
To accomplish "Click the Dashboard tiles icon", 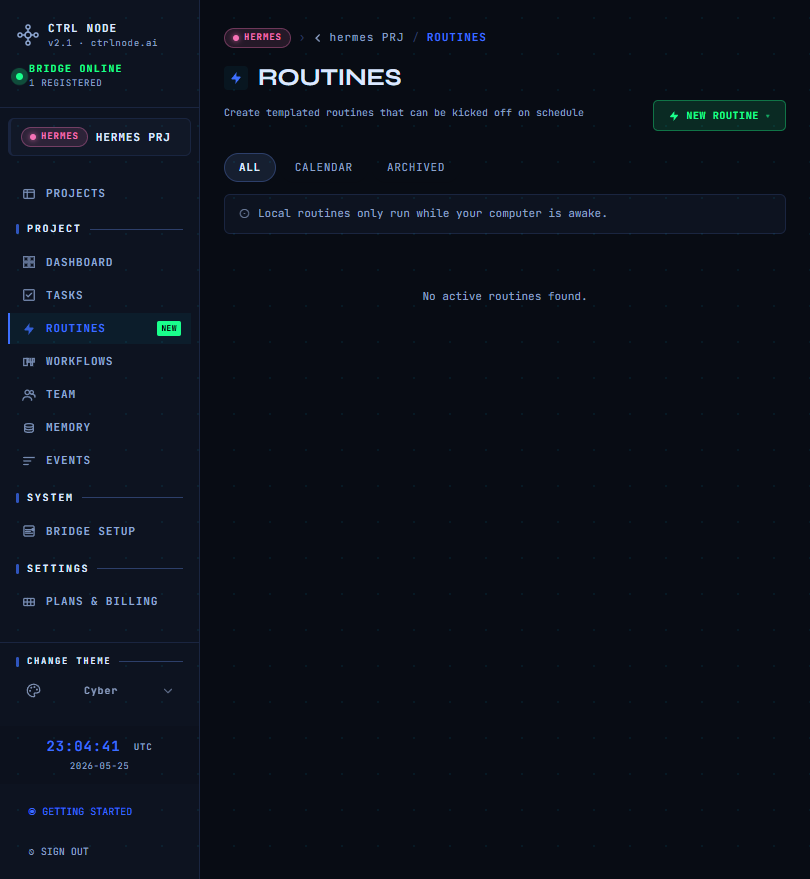I will coord(29,262).
